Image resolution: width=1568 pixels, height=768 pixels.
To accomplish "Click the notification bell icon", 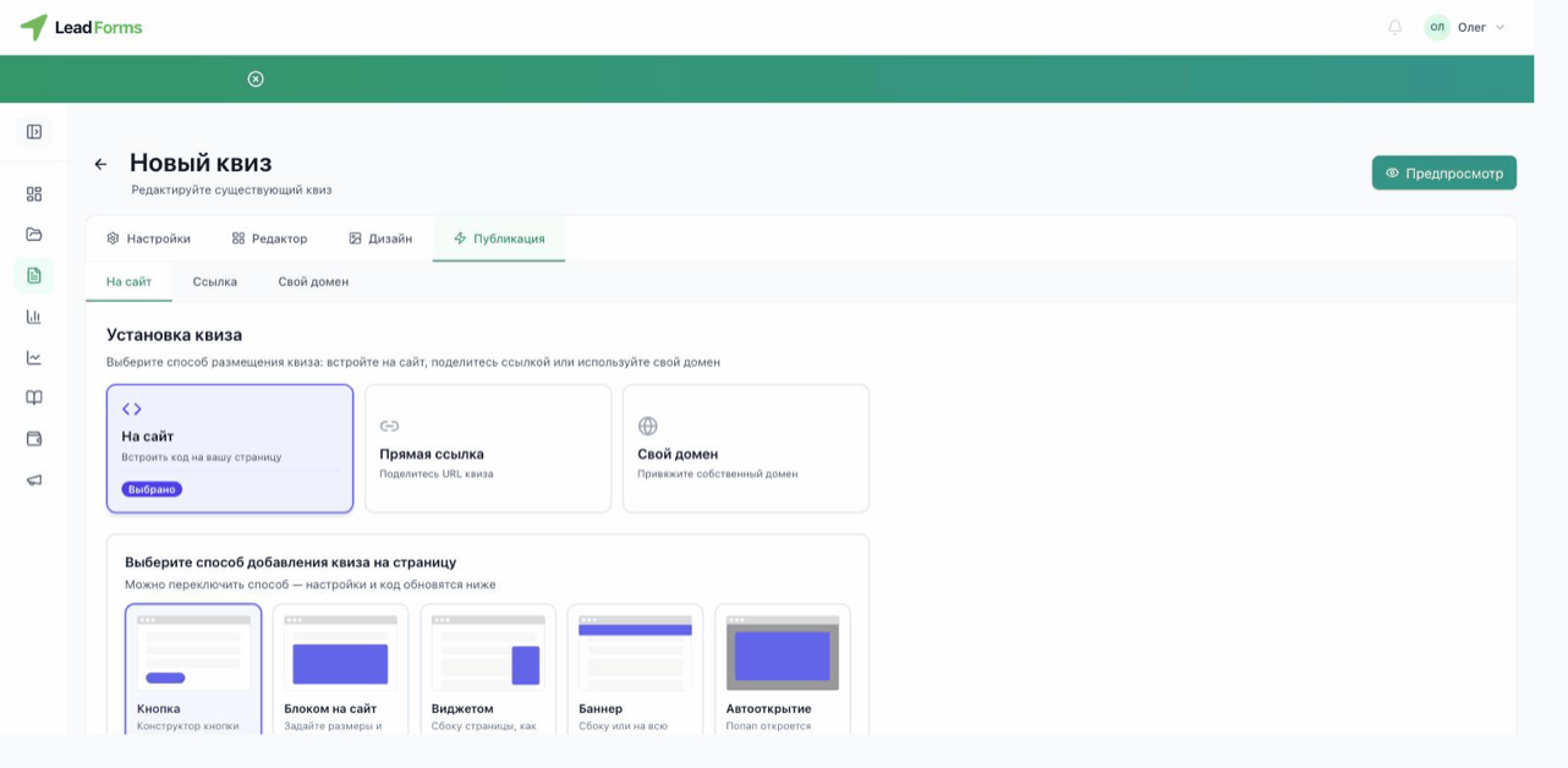I will click(x=1395, y=27).
